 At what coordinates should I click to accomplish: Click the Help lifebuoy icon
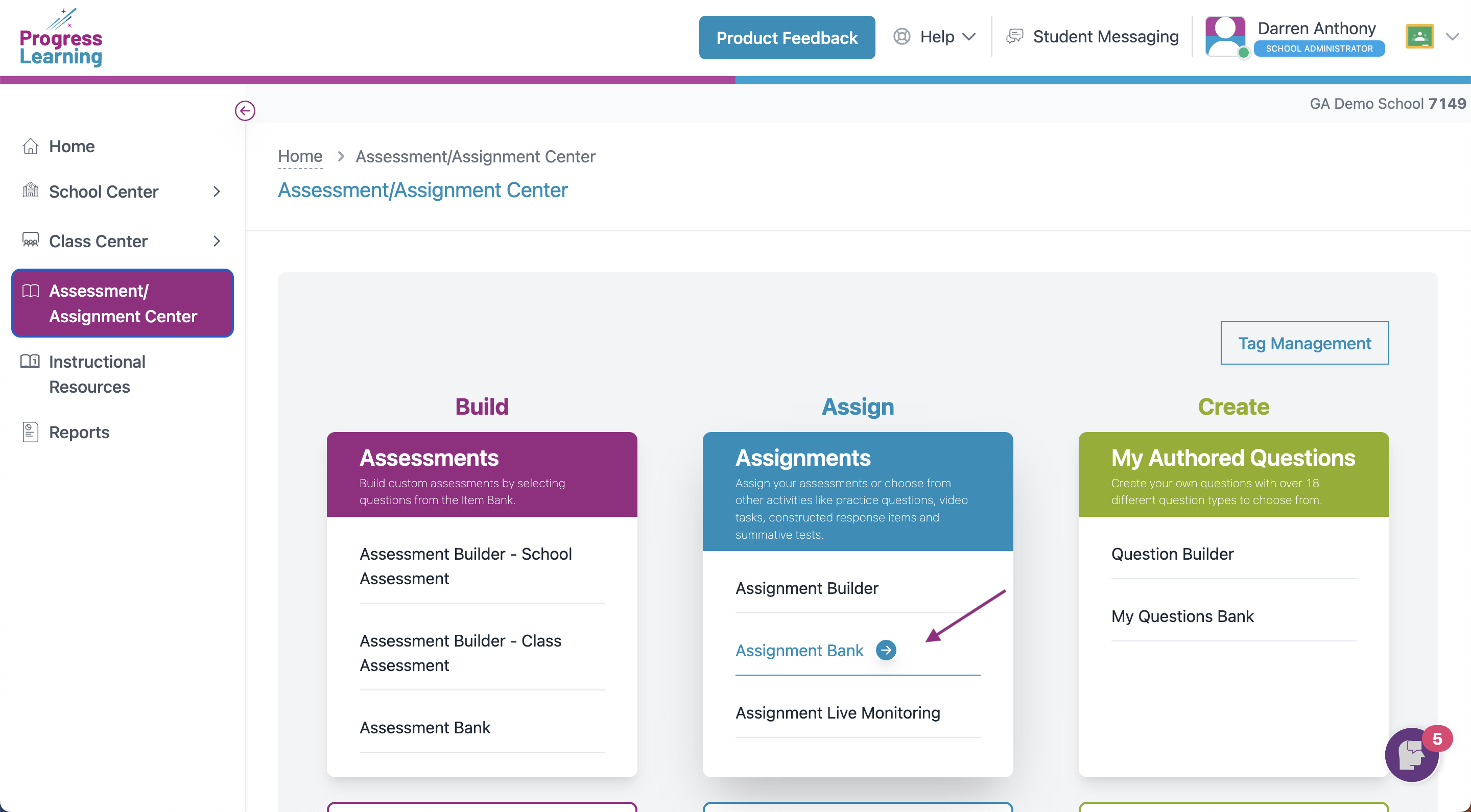[901, 37]
